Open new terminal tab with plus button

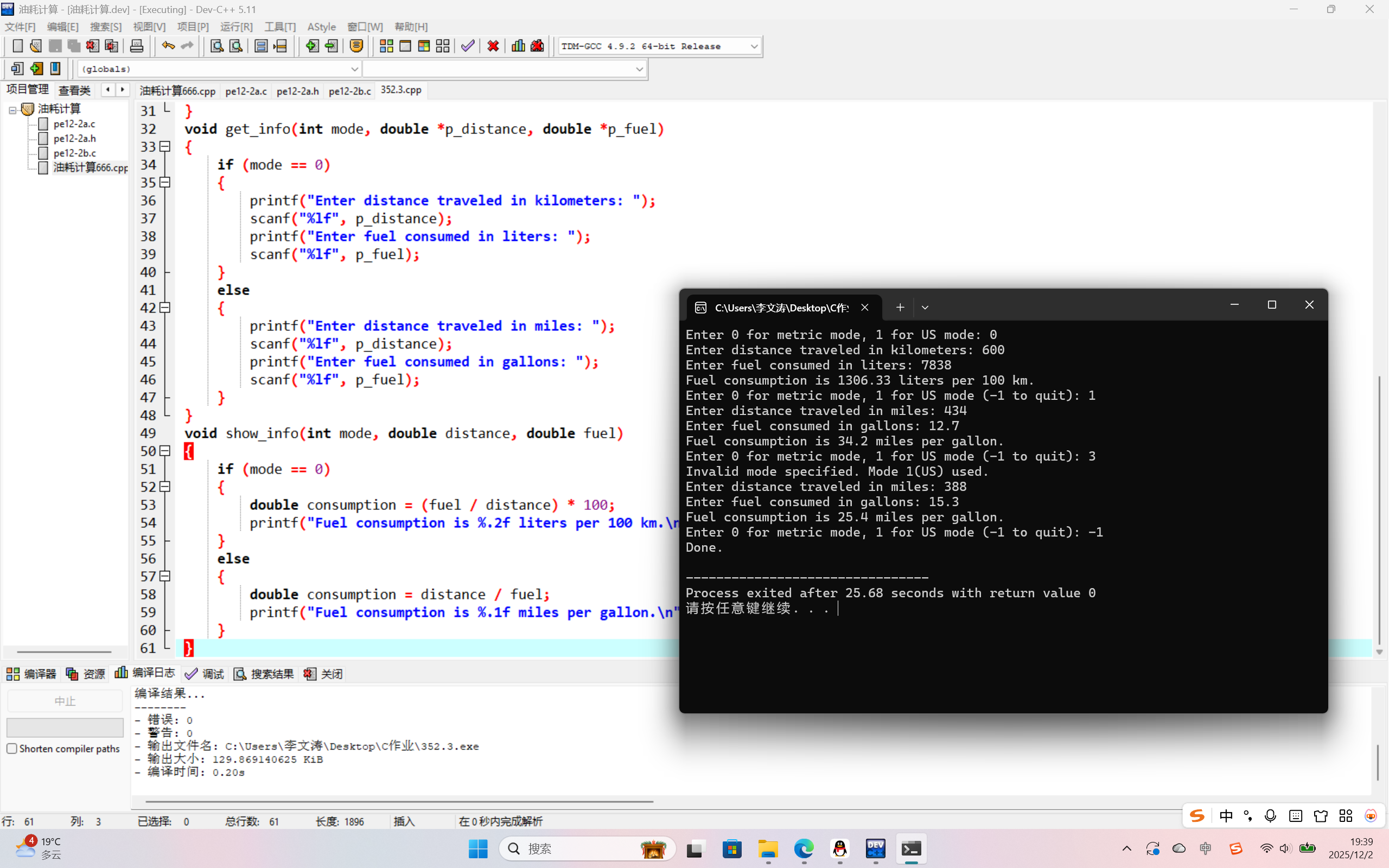click(900, 308)
